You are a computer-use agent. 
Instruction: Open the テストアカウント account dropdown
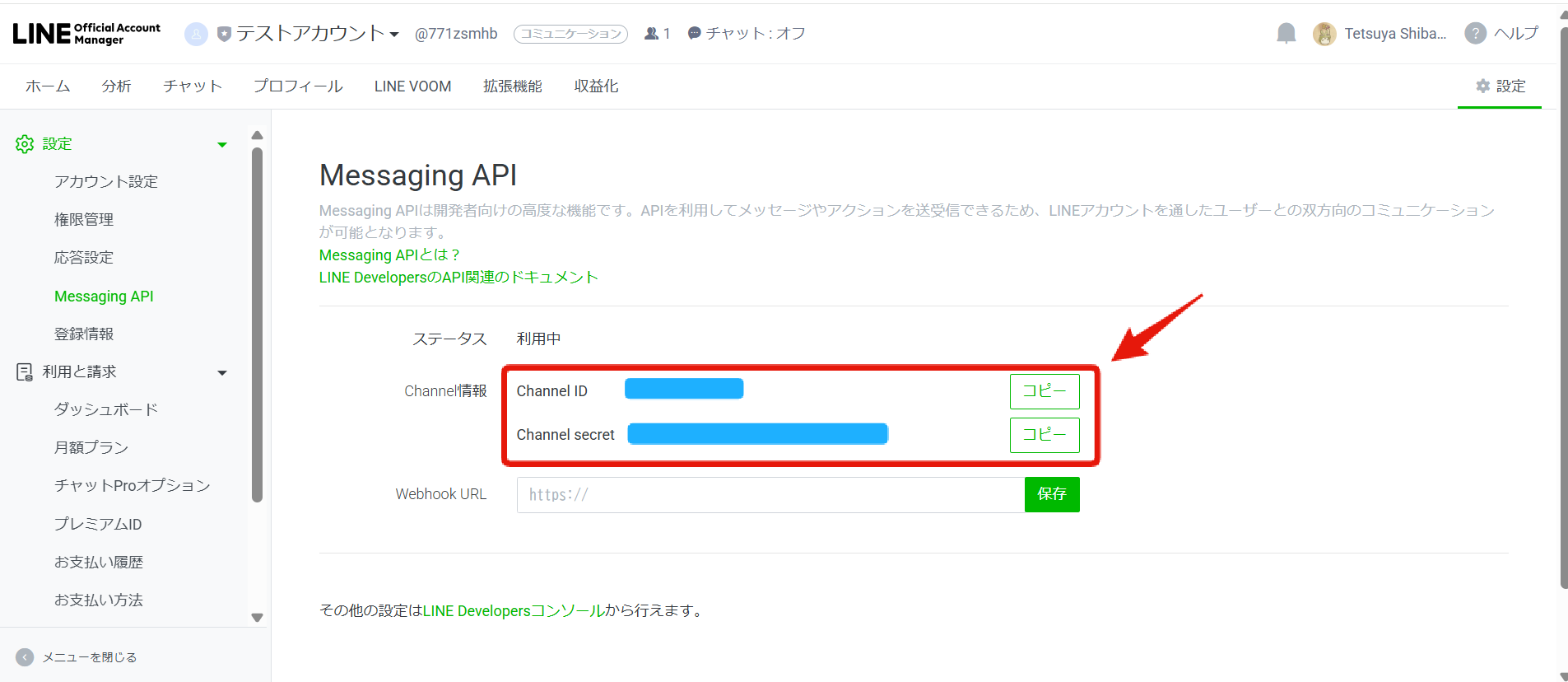tap(317, 34)
